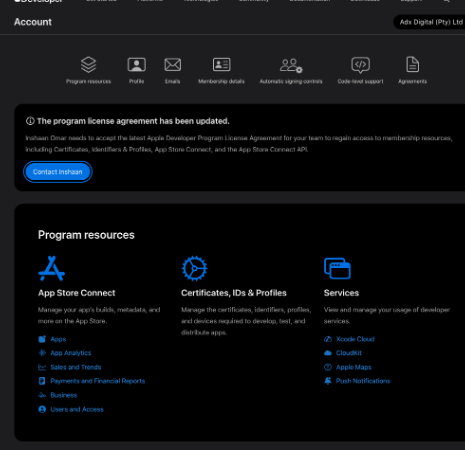Open the Push Notifications link
This screenshot has width=465, height=450.
pos(363,381)
